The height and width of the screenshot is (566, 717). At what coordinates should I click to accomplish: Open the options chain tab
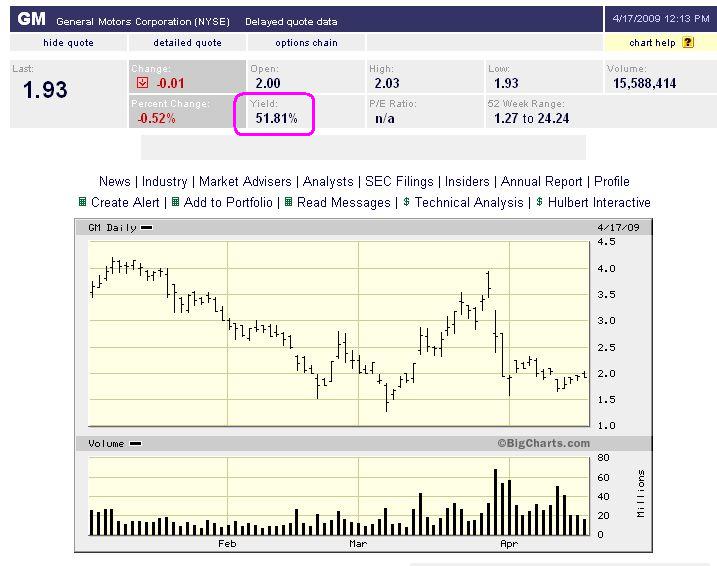306,43
